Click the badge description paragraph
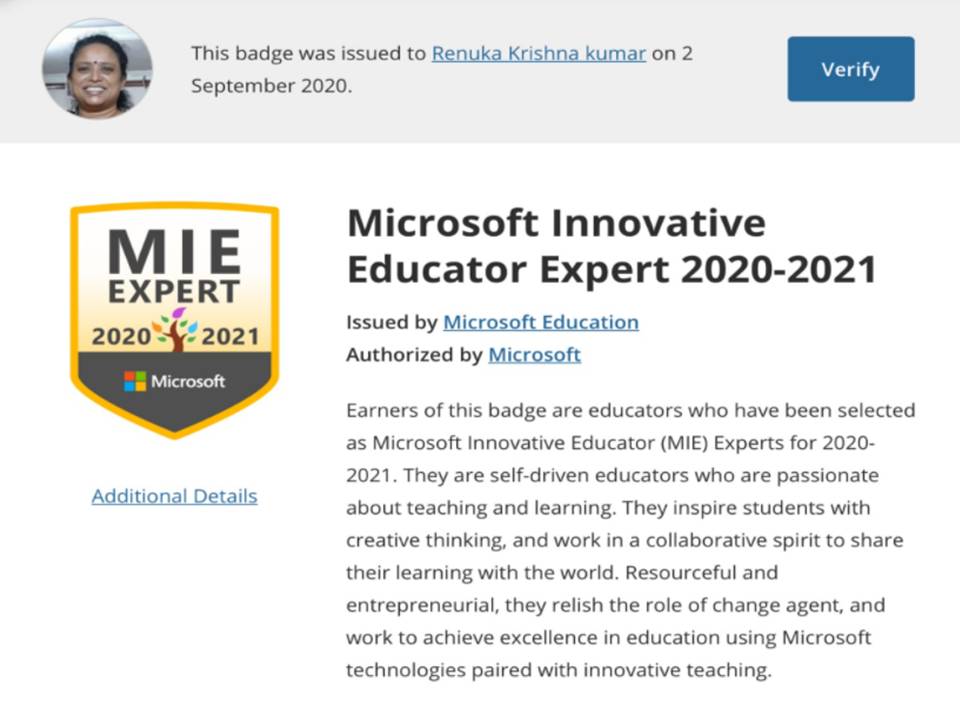The width and height of the screenshot is (960, 720). 631,540
